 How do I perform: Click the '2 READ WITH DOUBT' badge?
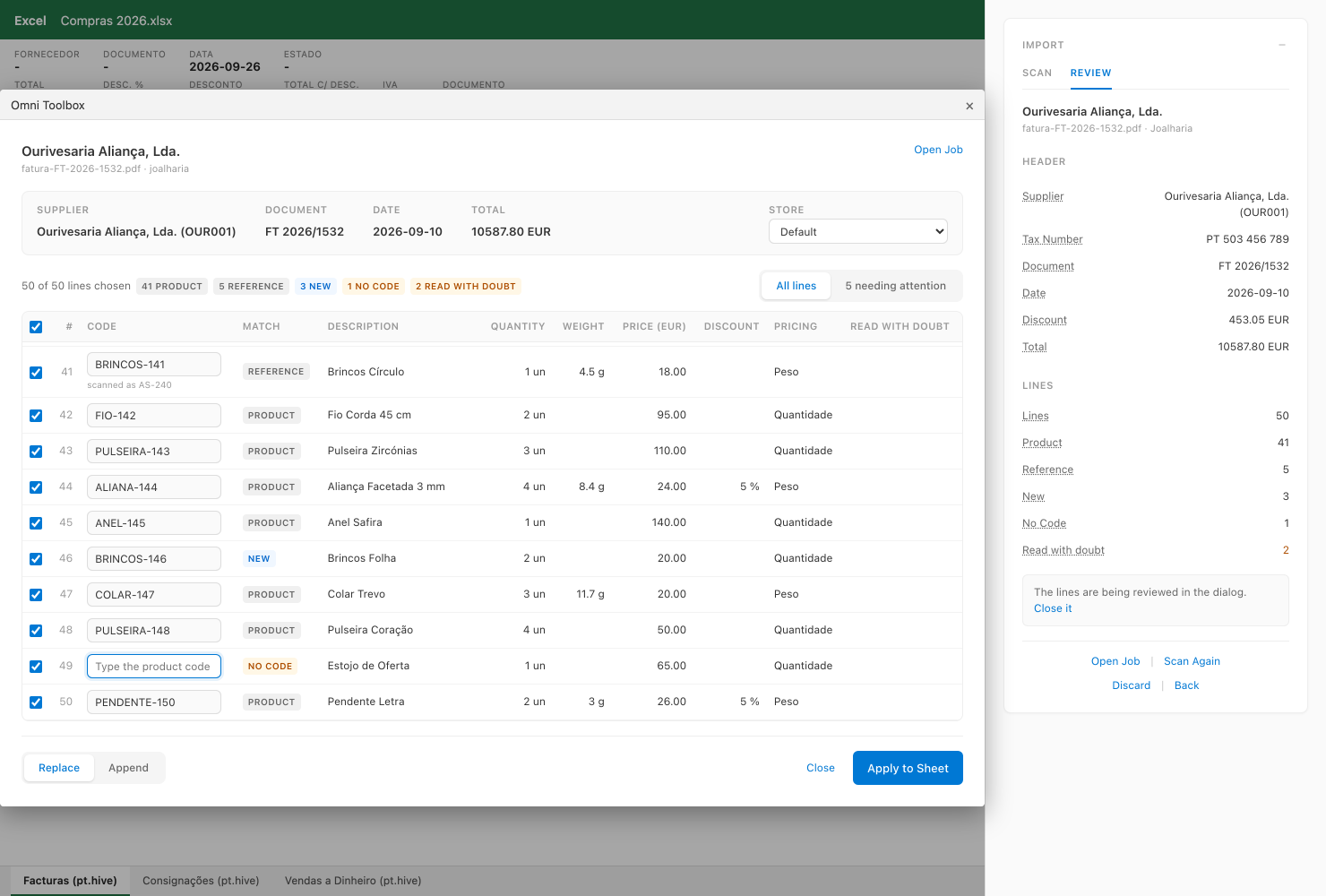coord(466,287)
